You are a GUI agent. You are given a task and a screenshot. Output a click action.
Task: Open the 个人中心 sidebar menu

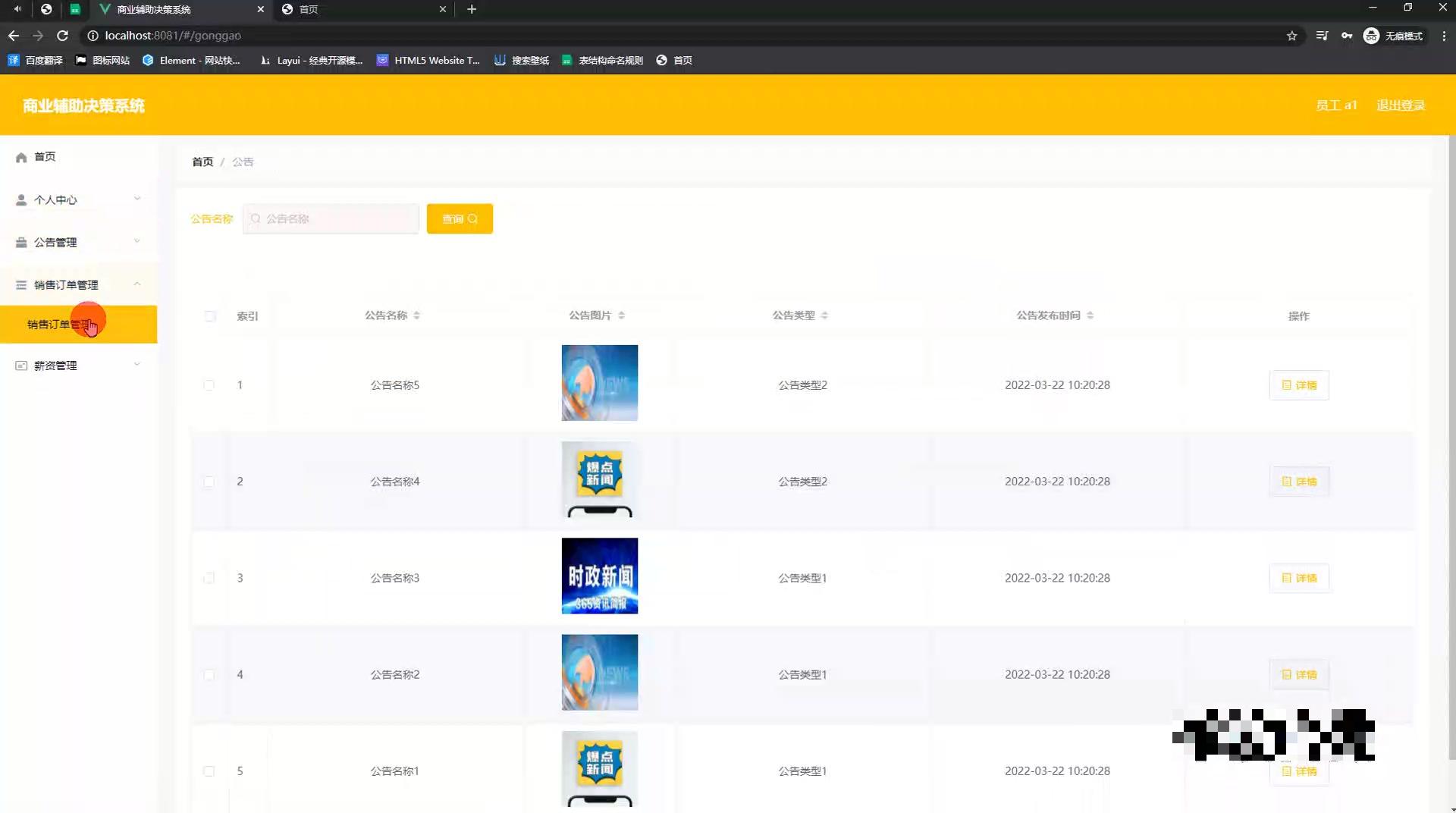pos(79,200)
